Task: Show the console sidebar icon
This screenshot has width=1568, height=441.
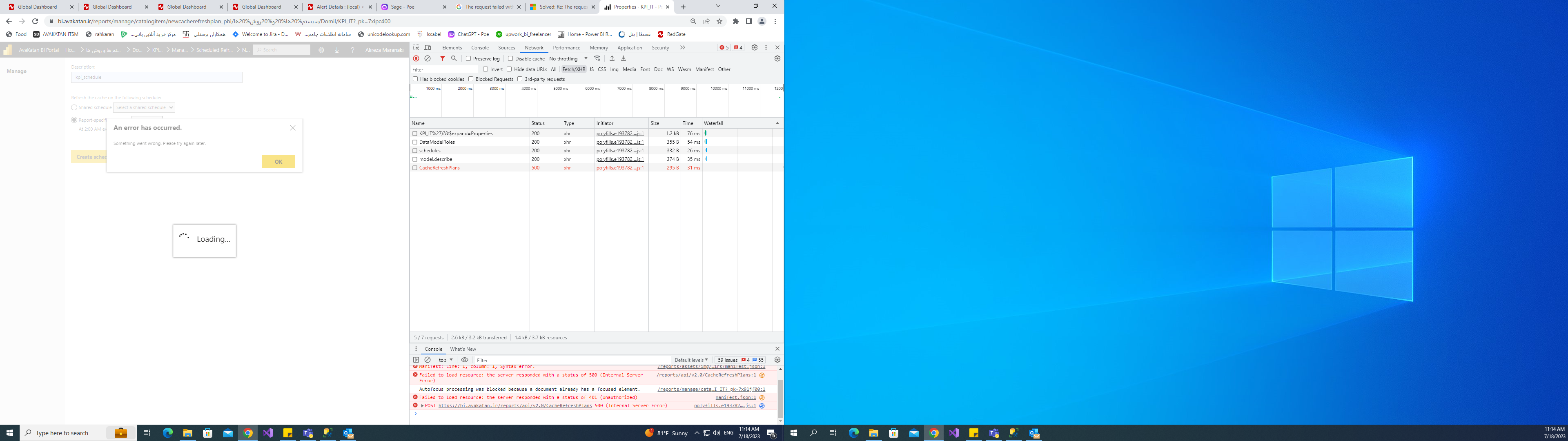Action: (x=416, y=360)
